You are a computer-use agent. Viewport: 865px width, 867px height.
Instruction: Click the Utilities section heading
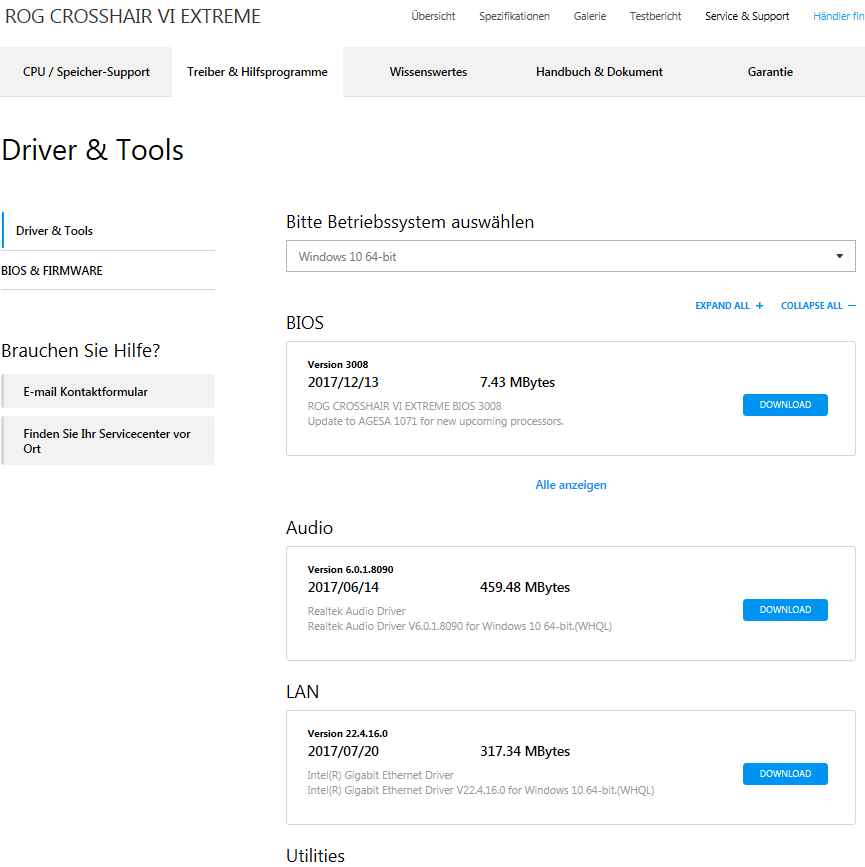click(315, 855)
